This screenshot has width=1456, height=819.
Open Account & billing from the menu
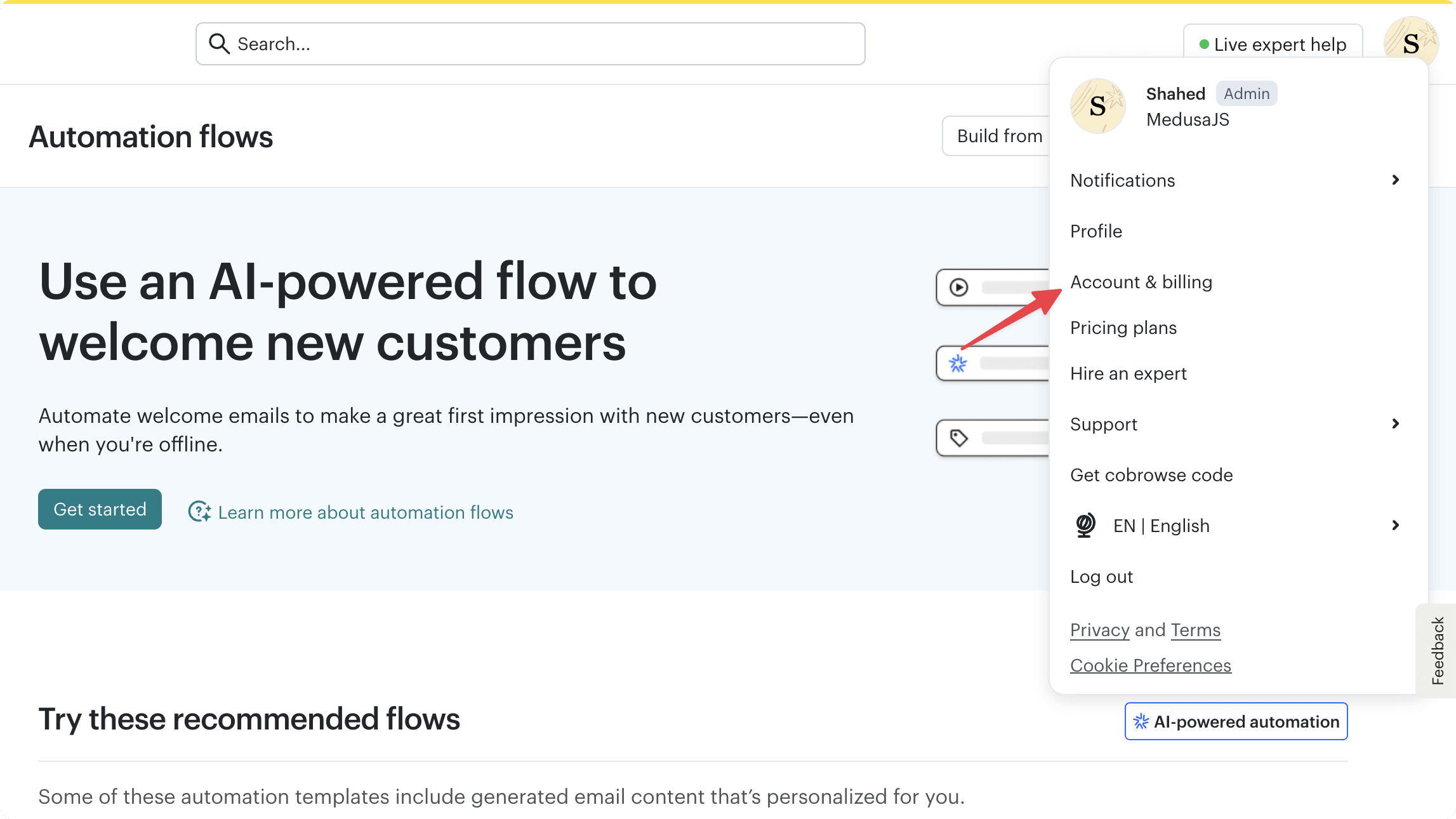pos(1141,281)
